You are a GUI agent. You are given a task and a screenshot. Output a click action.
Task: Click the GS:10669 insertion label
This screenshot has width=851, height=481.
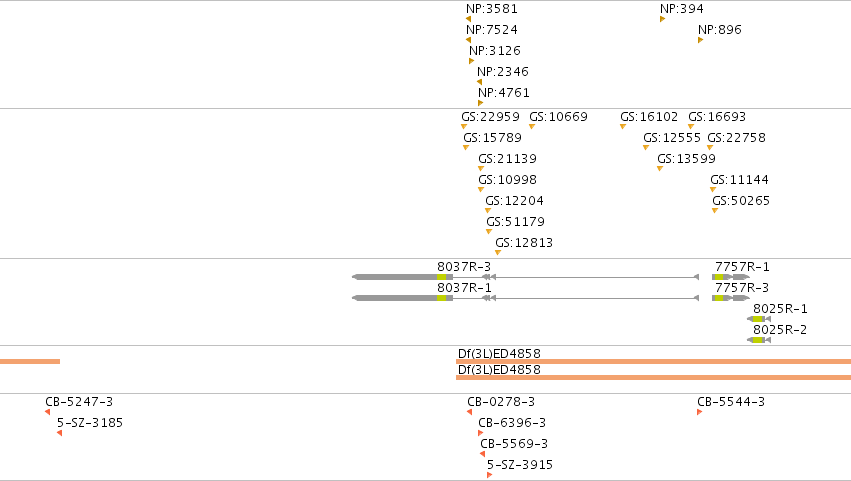558,117
